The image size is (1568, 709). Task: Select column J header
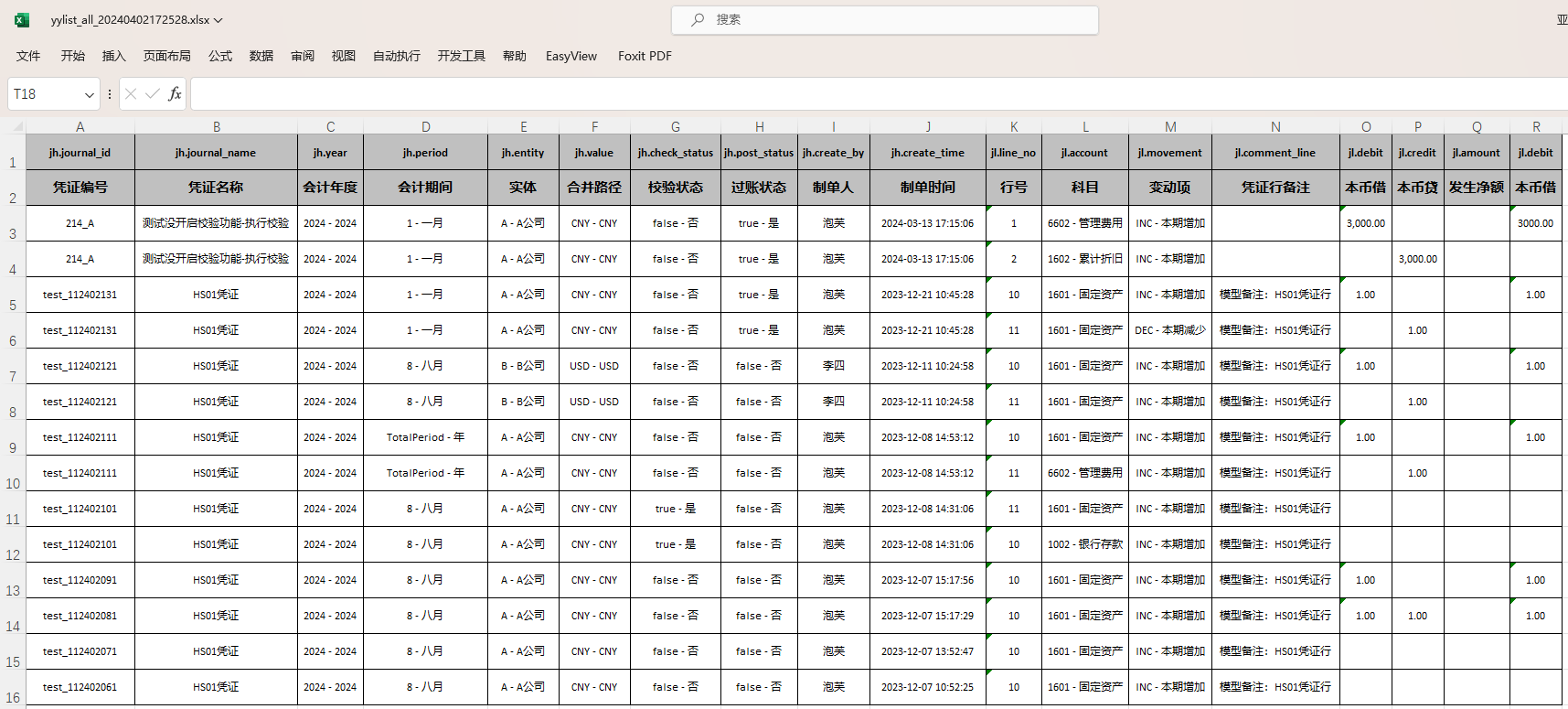[927, 126]
